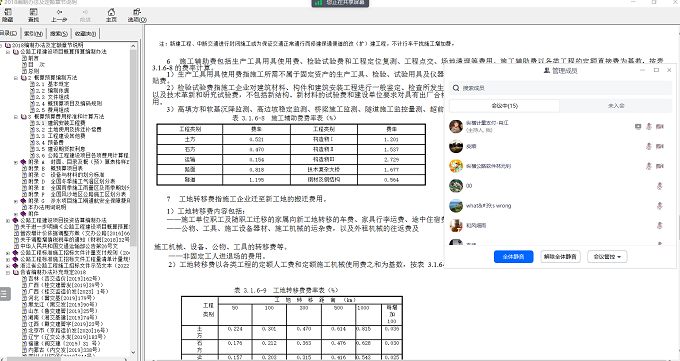
Task: Switch to the 未入会 tab
Action: coord(616,106)
